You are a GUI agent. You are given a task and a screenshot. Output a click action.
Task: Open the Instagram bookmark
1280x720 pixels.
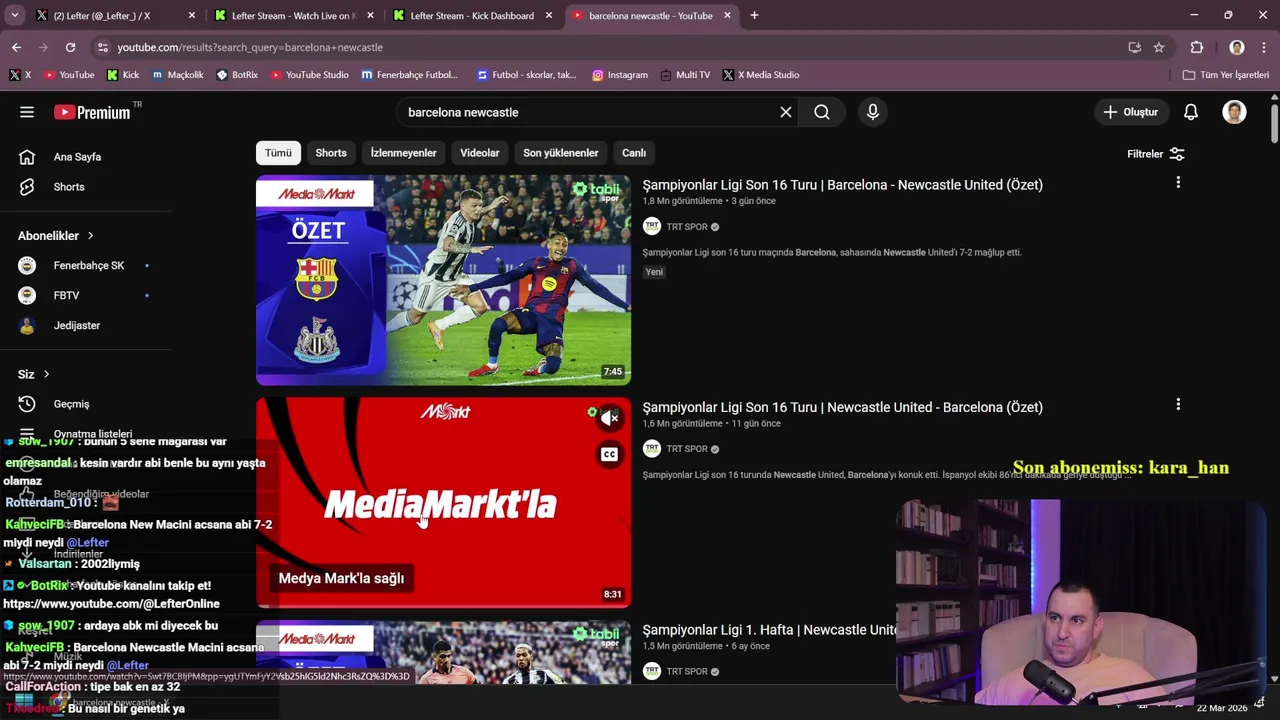coord(620,75)
